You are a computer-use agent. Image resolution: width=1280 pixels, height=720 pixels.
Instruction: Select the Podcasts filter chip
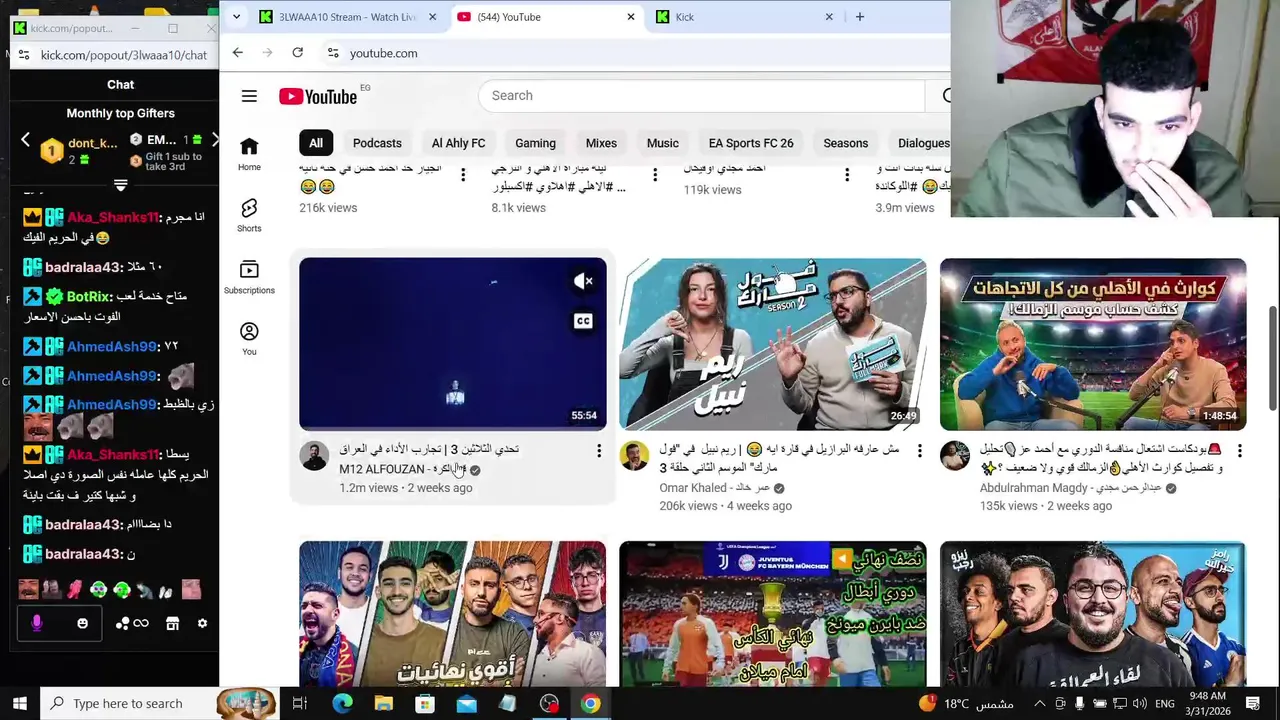tap(377, 143)
